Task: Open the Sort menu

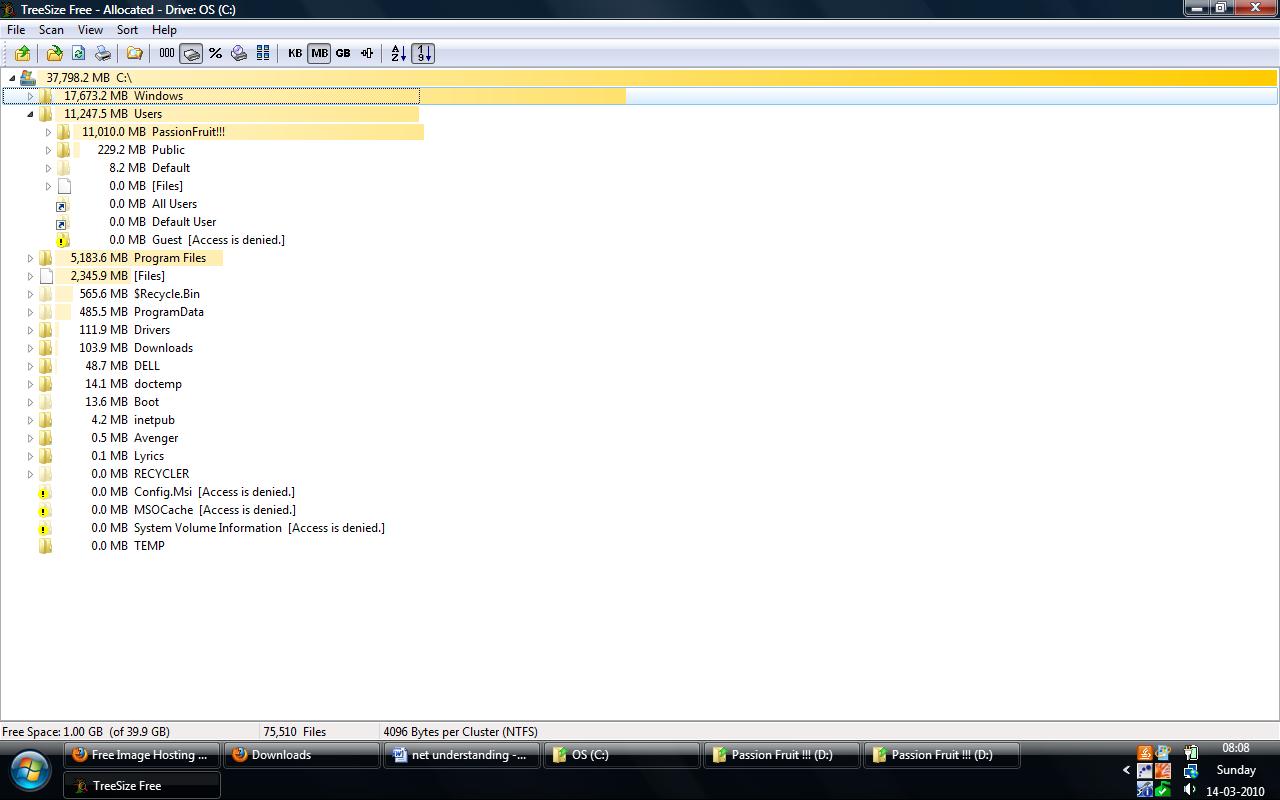Action: coord(127,30)
